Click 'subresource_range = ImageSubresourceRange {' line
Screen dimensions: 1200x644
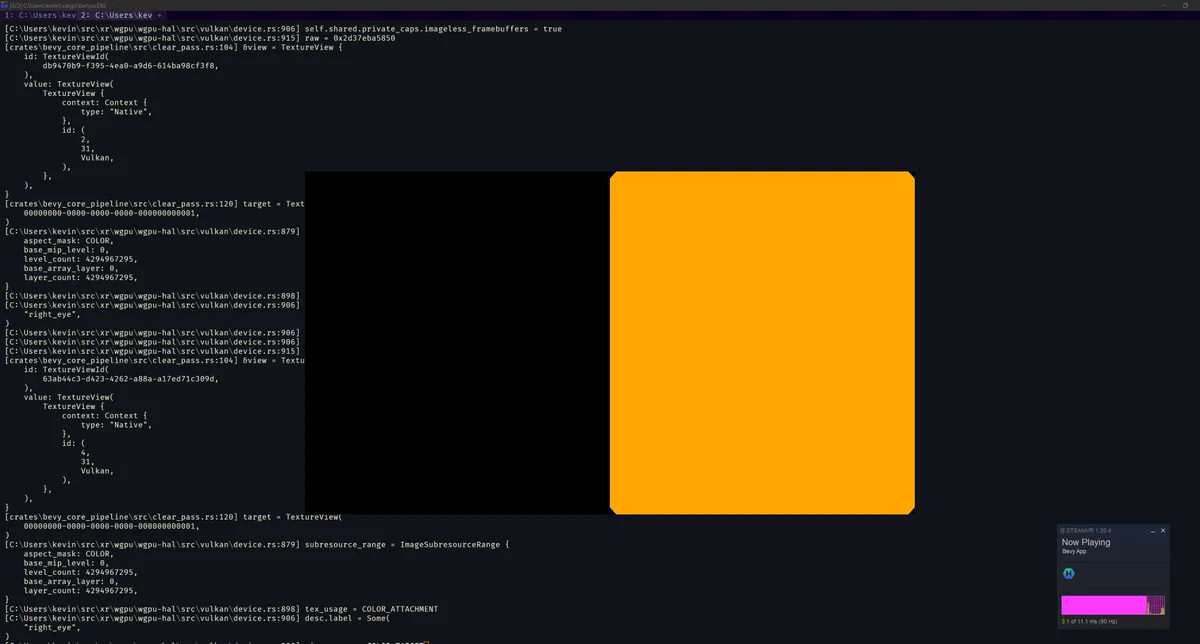pyautogui.click(x=257, y=544)
